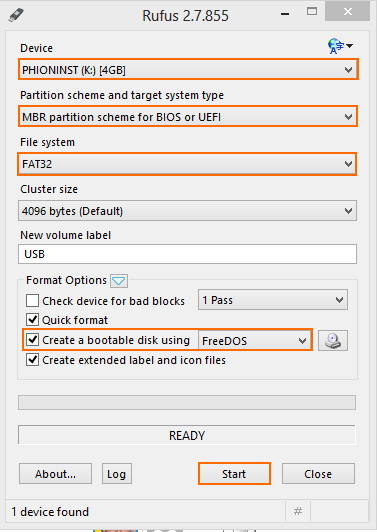Expand the Cluster size dropdown
377x532 pixels.
pyautogui.click(x=187, y=211)
